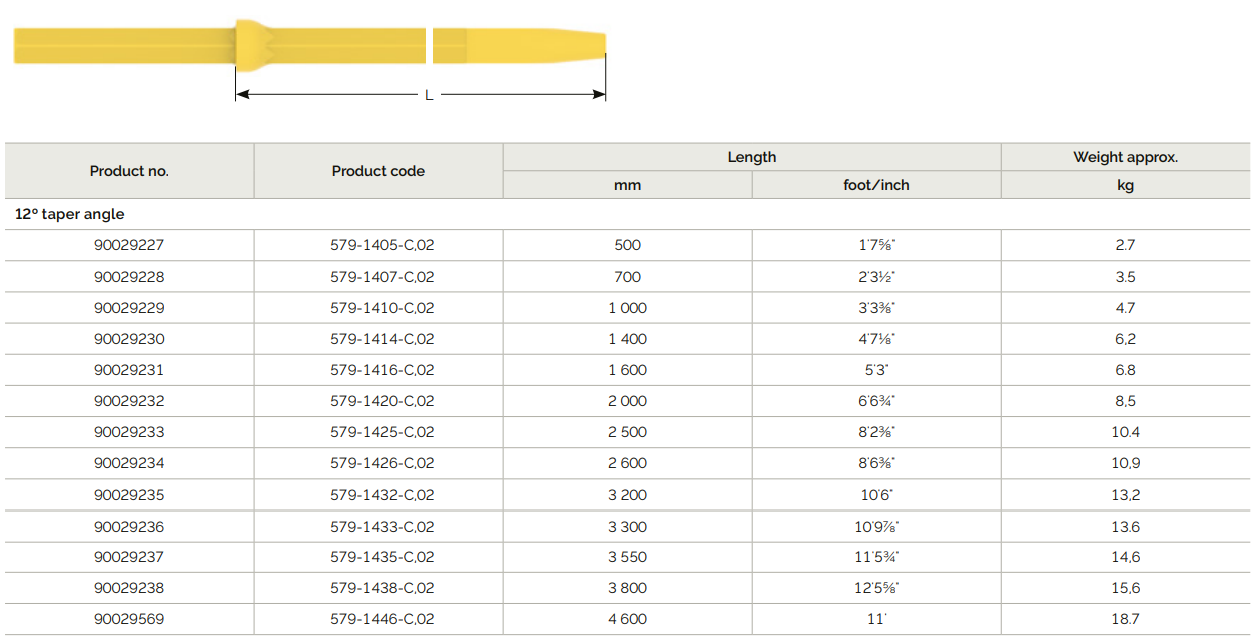1255x644 pixels.
Task: Click product number 90029235
Action: click(x=129, y=495)
